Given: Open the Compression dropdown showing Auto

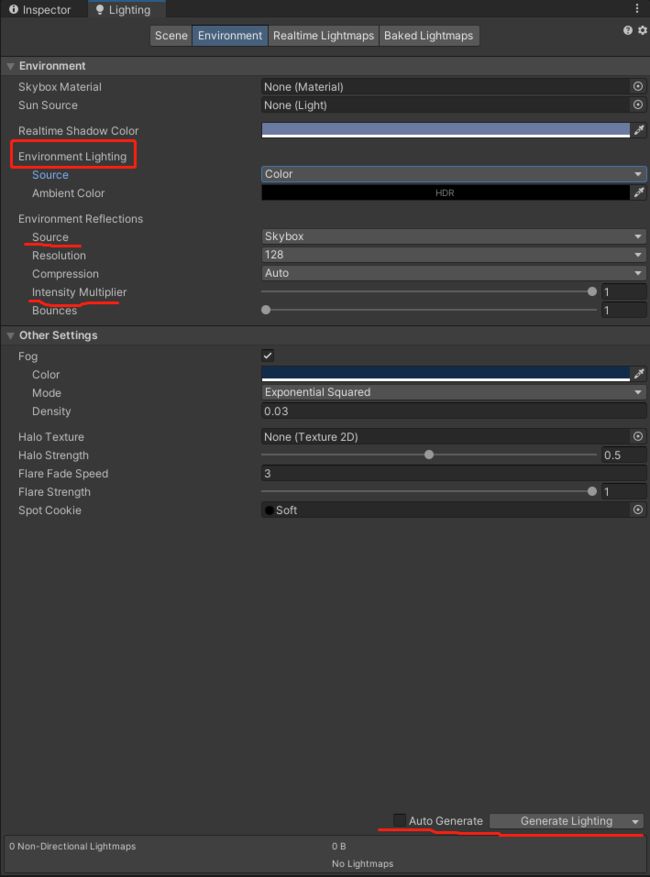Looking at the screenshot, I should (x=454, y=273).
